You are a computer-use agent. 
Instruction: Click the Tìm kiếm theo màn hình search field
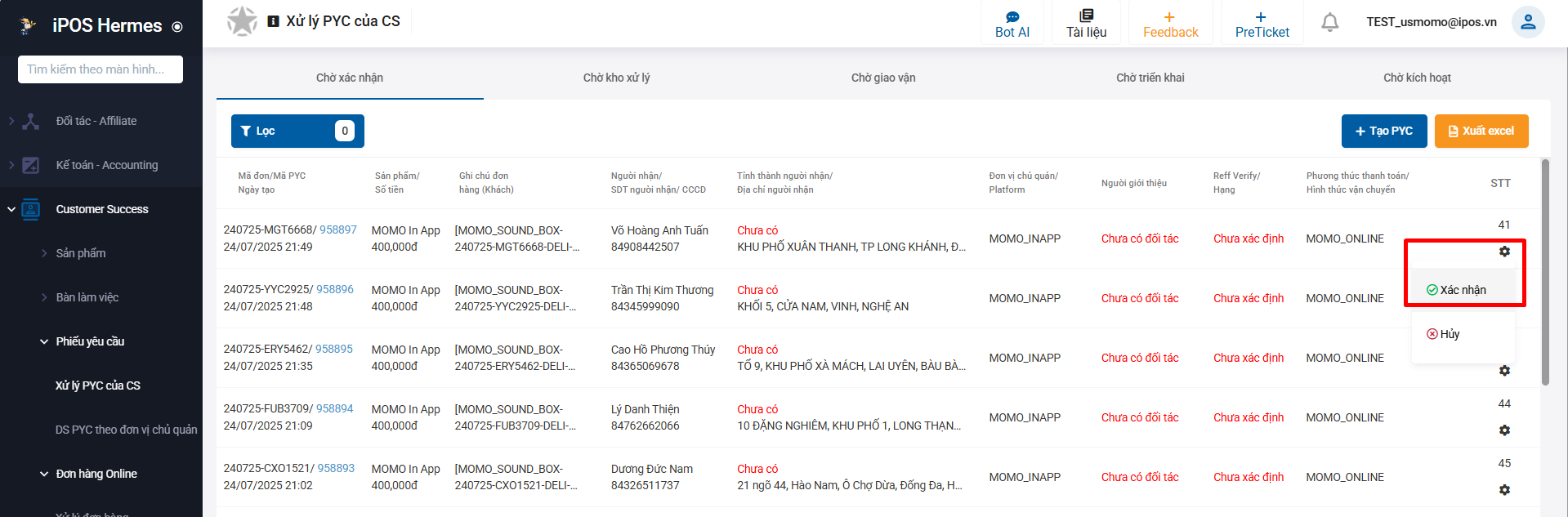101,69
